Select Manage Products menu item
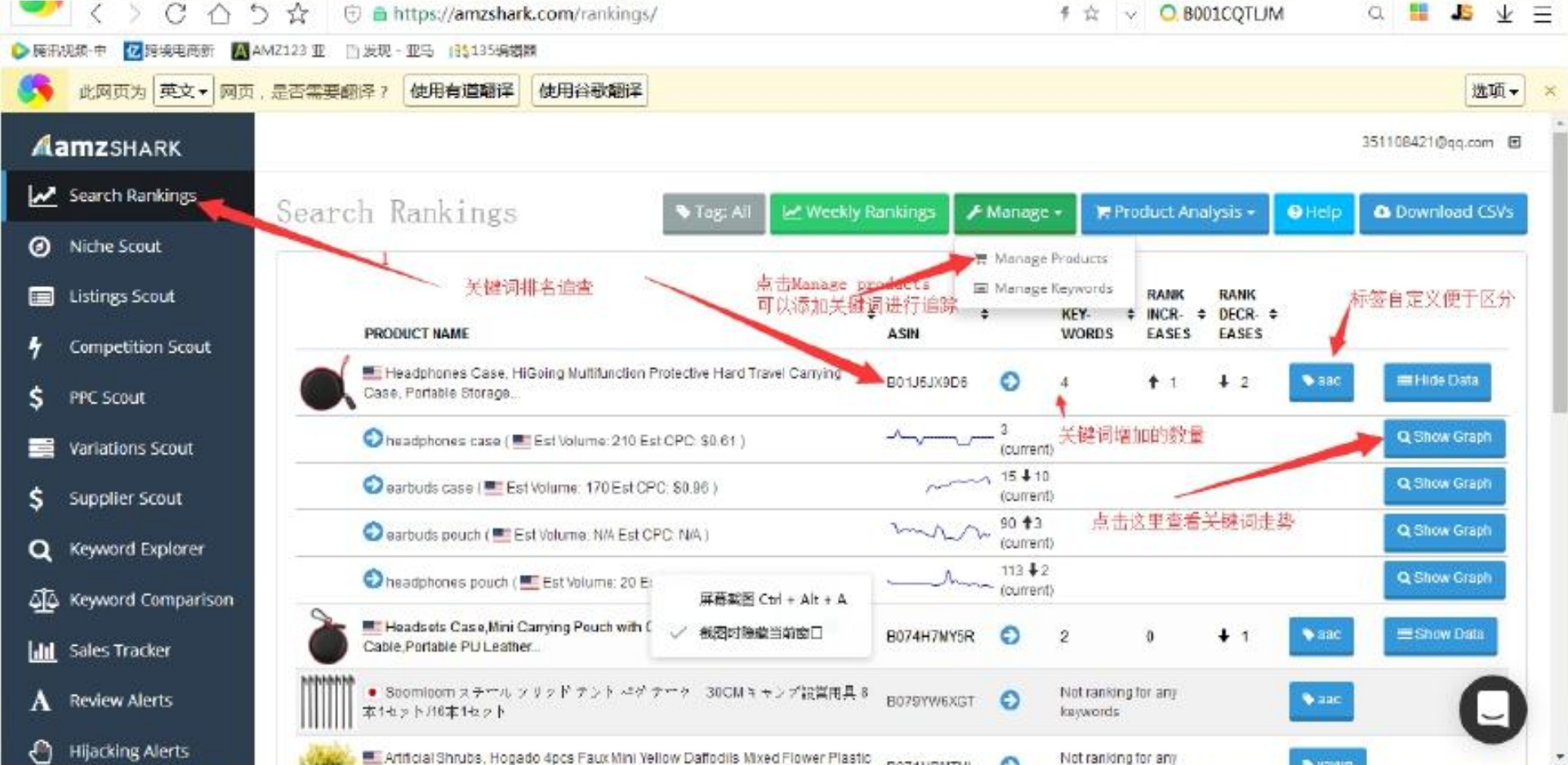The width and height of the screenshot is (1568, 765). (x=1041, y=259)
